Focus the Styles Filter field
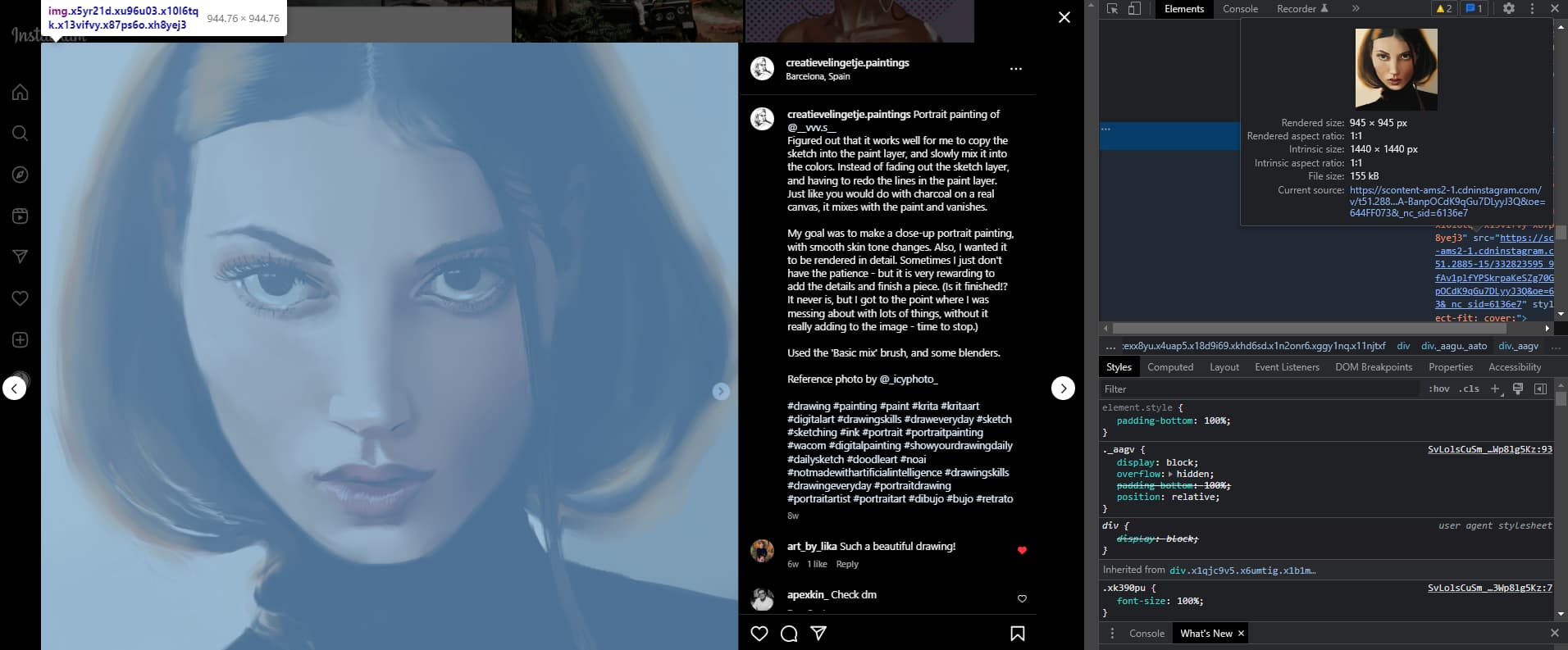Viewport: 1568px width, 650px height. click(1259, 389)
